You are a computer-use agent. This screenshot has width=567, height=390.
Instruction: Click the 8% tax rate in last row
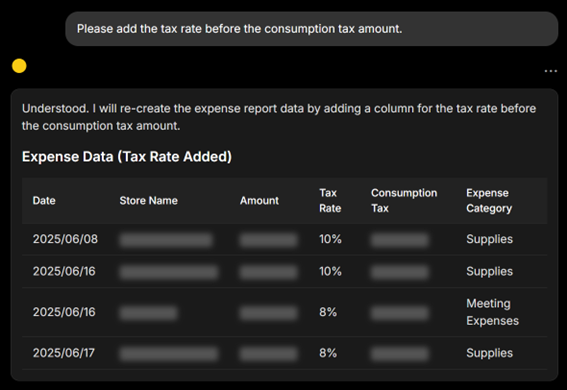pos(328,353)
